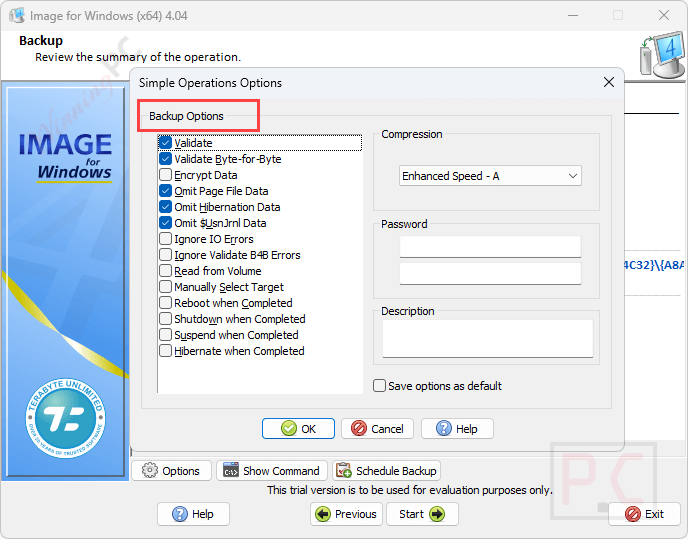
Task: Click the Description text box
Action: (x=487, y=338)
